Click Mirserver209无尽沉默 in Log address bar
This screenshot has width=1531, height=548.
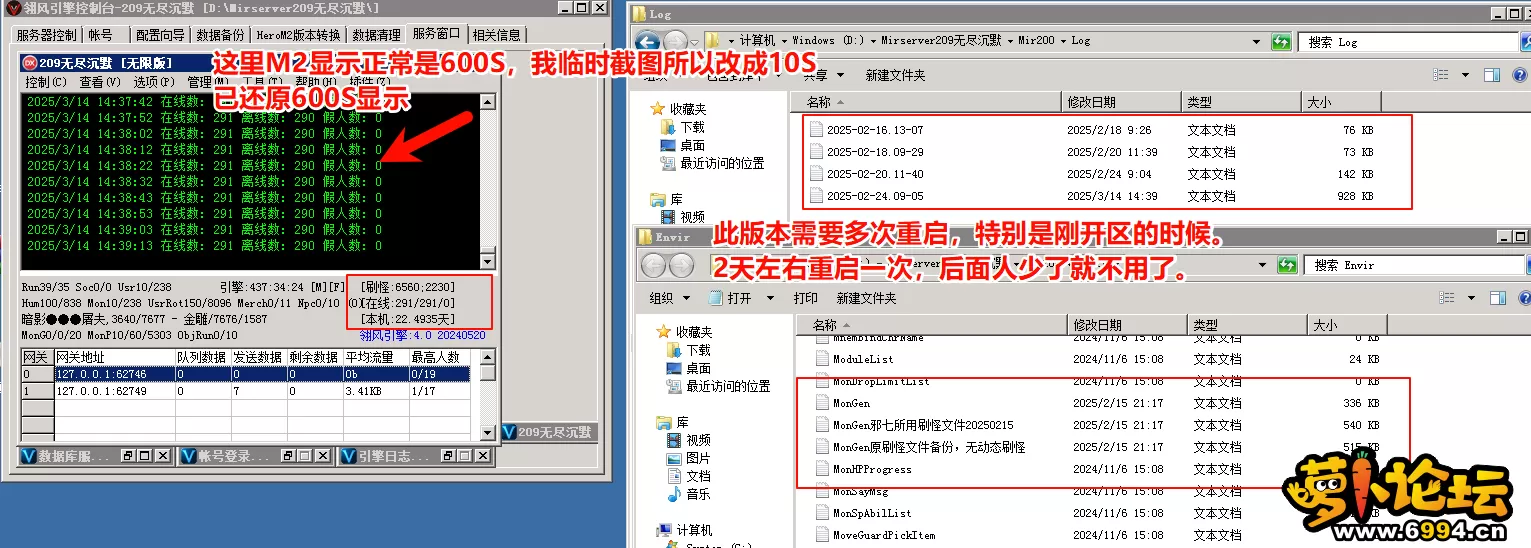(x=940, y=41)
